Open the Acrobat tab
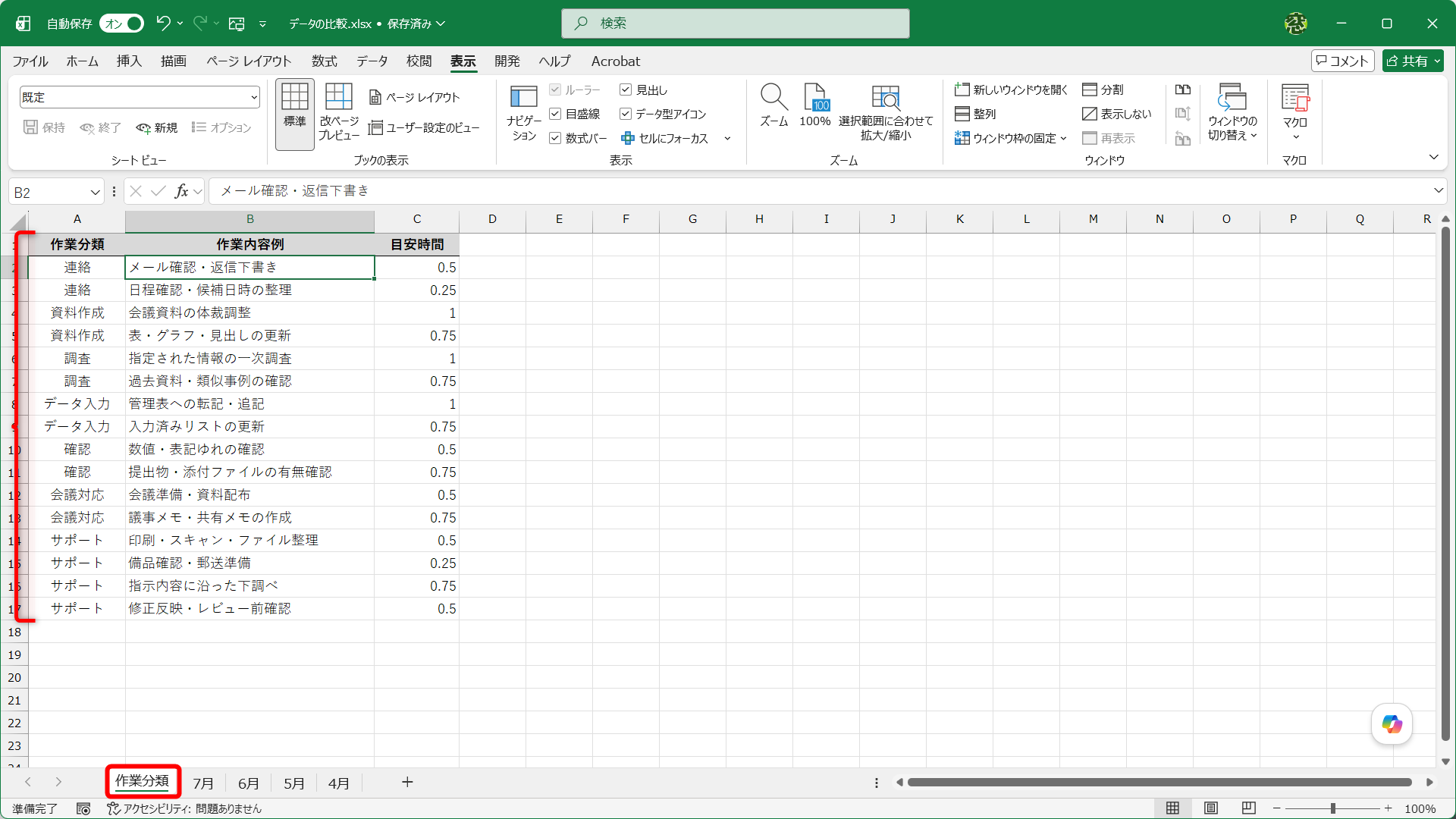The height and width of the screenshot is (819, 1456). pyautogui.click(x=615, y=61)
